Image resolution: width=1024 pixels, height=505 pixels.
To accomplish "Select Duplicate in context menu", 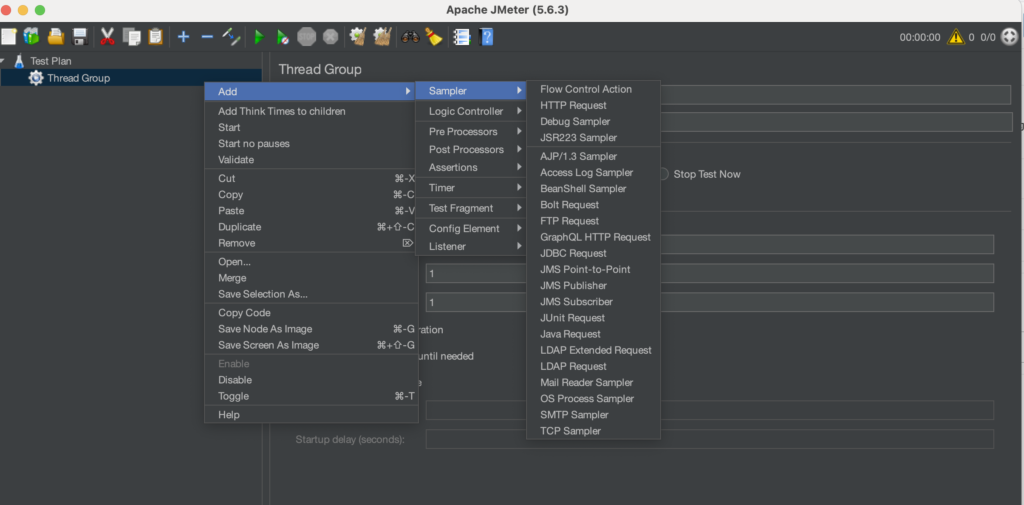I will 311,227.
